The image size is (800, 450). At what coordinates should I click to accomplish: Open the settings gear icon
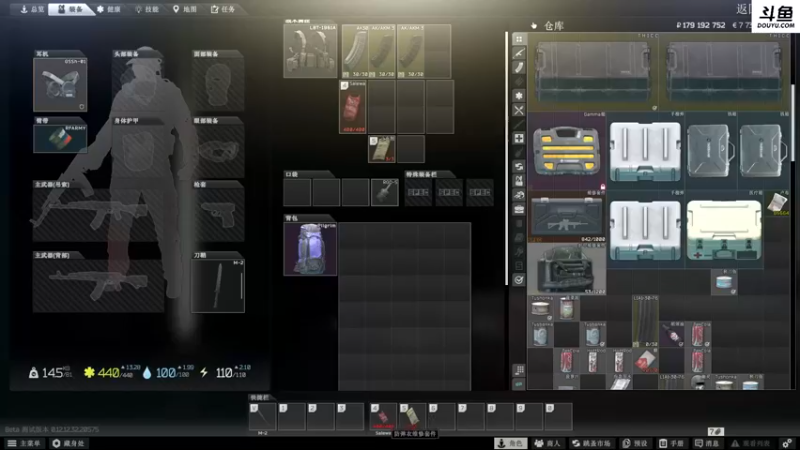click(x=787, y=443)
